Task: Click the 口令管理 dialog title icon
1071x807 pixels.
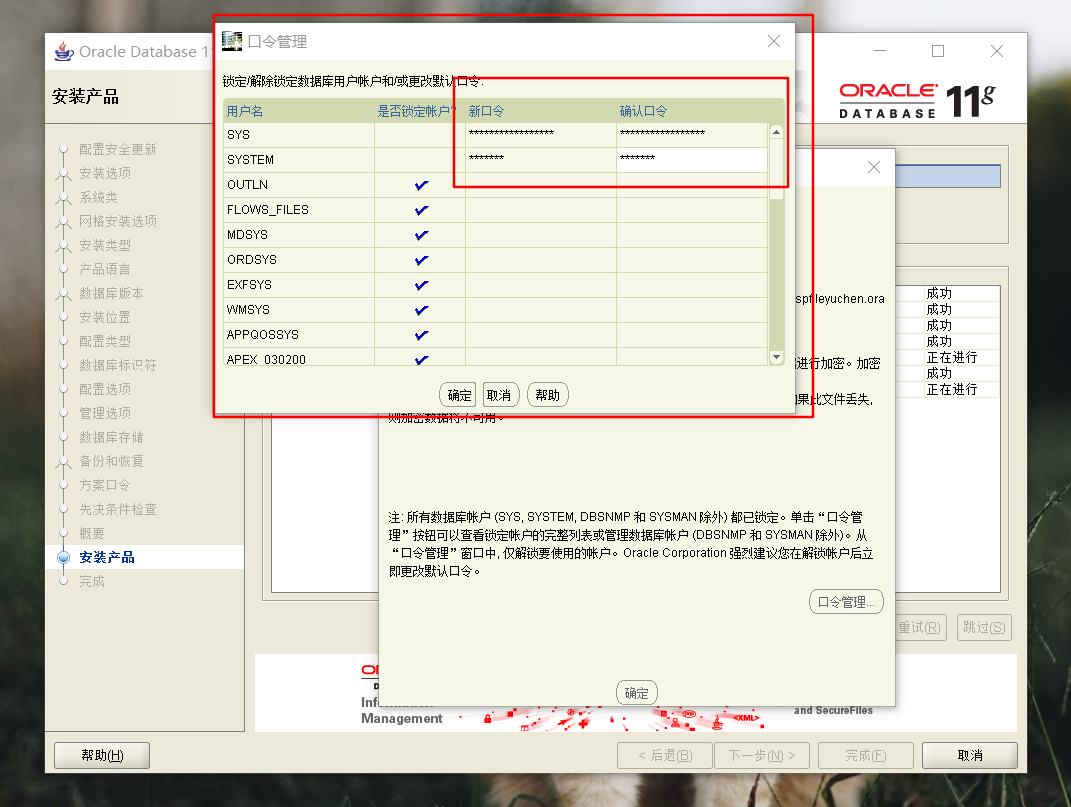Action: [232, 41]
